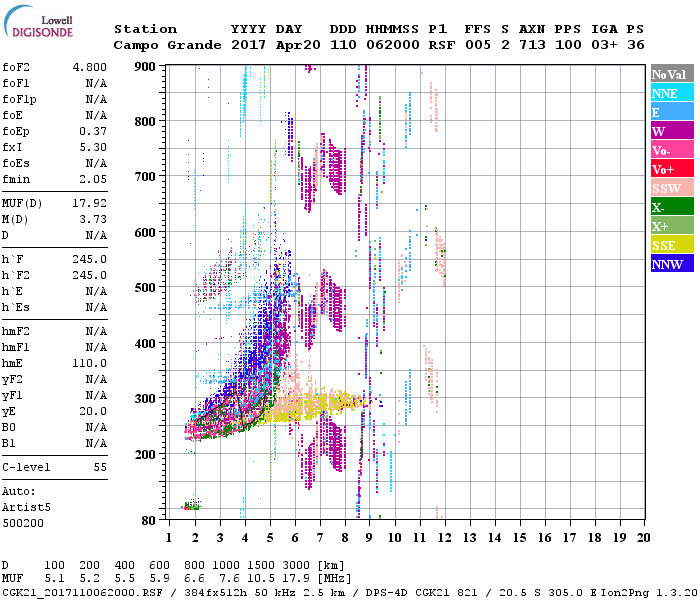Pick the yellow SSE legend entry
The height and width of the screenshot is (600, 700).
(670, 245)
